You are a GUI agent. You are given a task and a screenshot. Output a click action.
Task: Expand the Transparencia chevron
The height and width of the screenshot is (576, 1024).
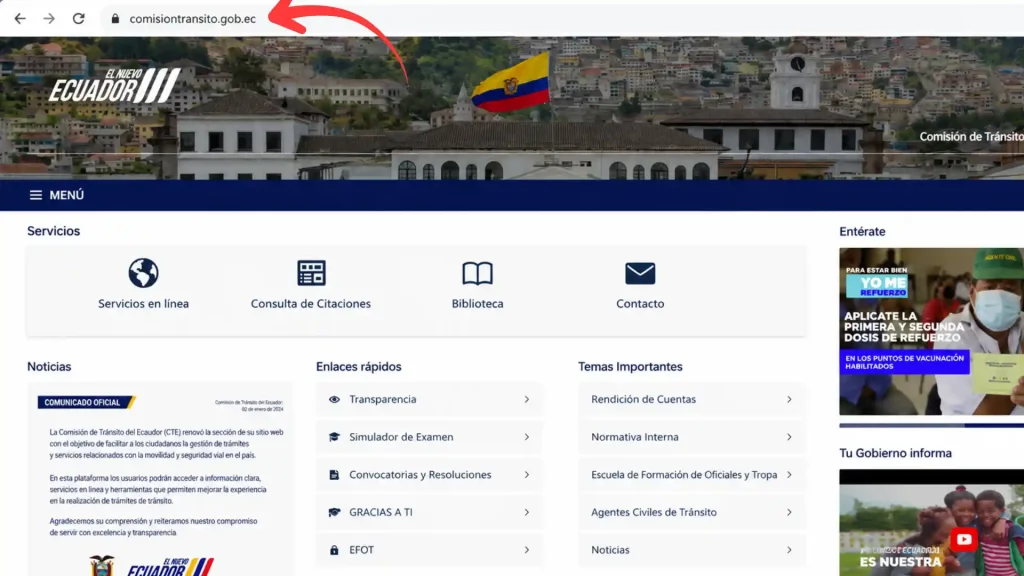[x=526, y=399]
